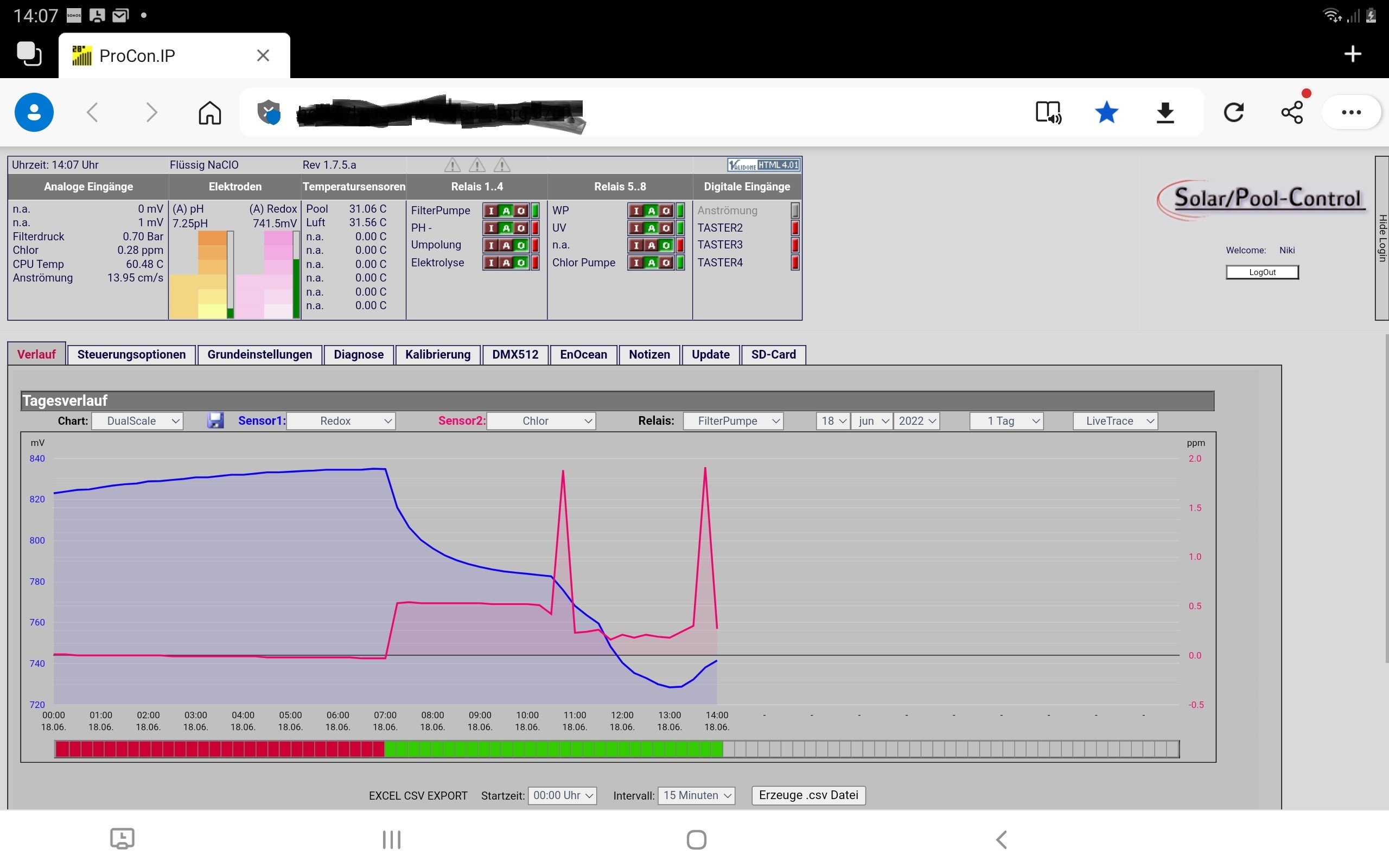Click the tracking protection shield icon
The image size is (1389, 868).
tap(269, 112)
